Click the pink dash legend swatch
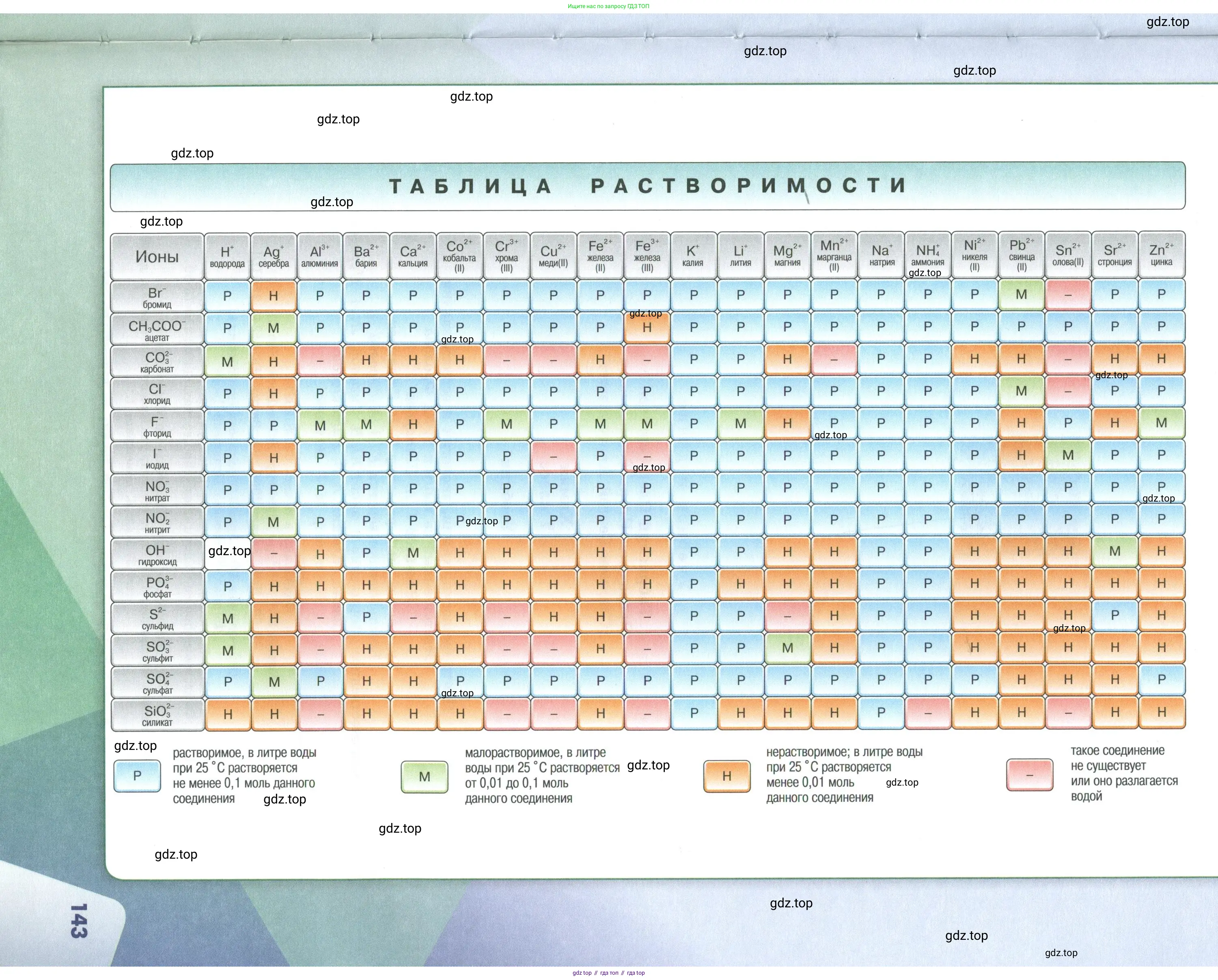This screenshot has height=980, width=1218. coord(1029,775)
